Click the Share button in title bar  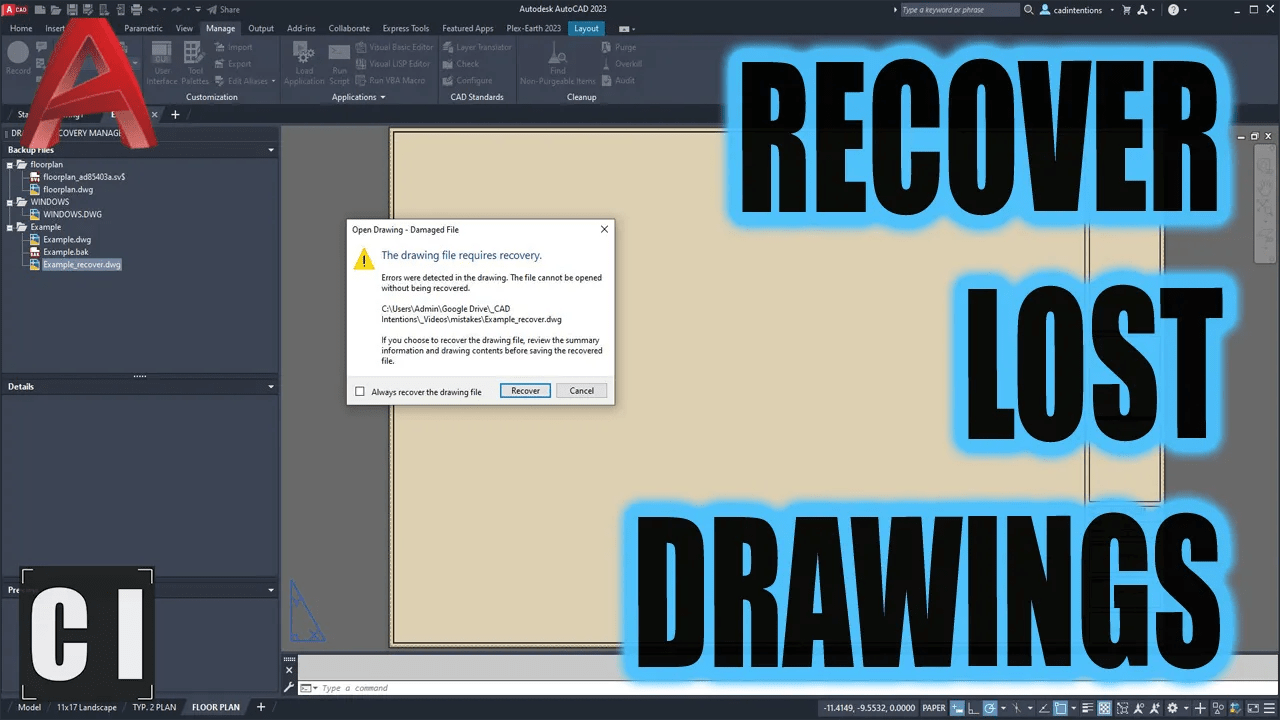(224, 9)
